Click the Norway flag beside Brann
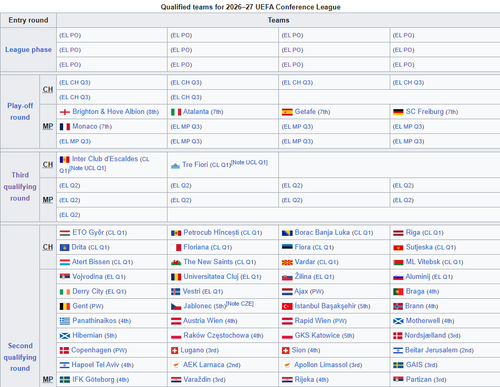500x387 pixels. [398, 306]
